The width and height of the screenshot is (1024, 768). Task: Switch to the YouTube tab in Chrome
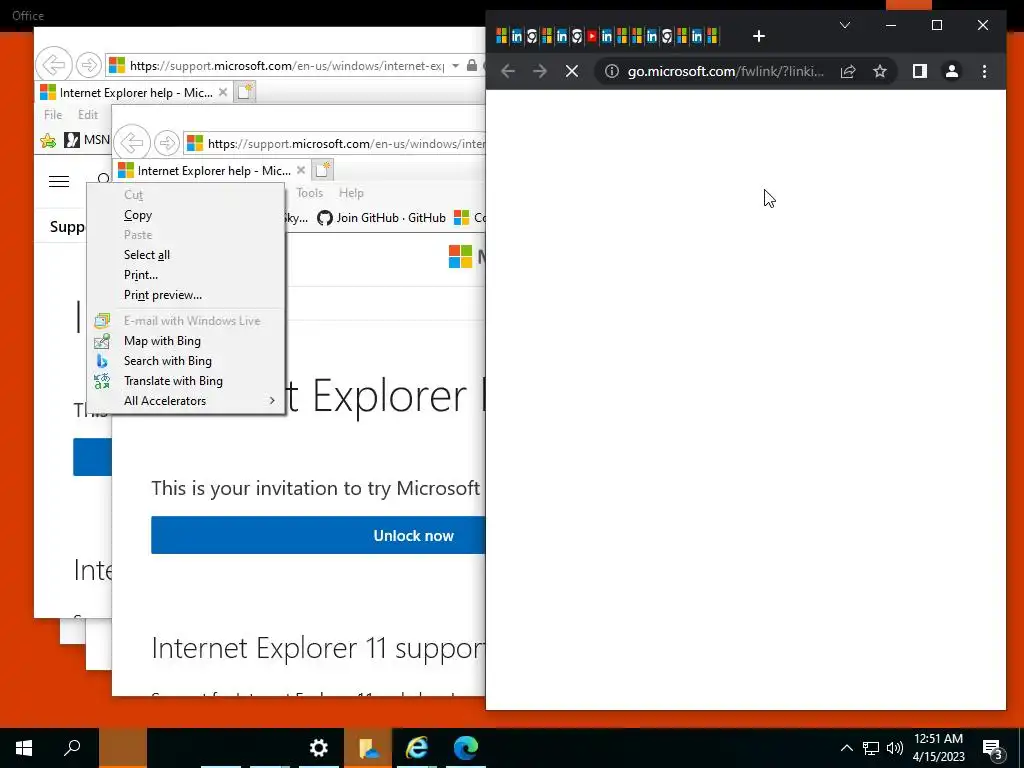[592, 37]
